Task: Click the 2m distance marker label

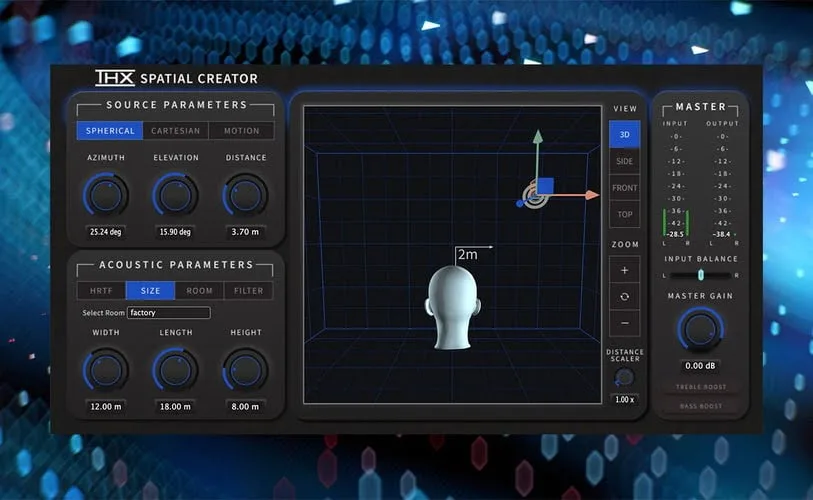Action: (467, 255)
